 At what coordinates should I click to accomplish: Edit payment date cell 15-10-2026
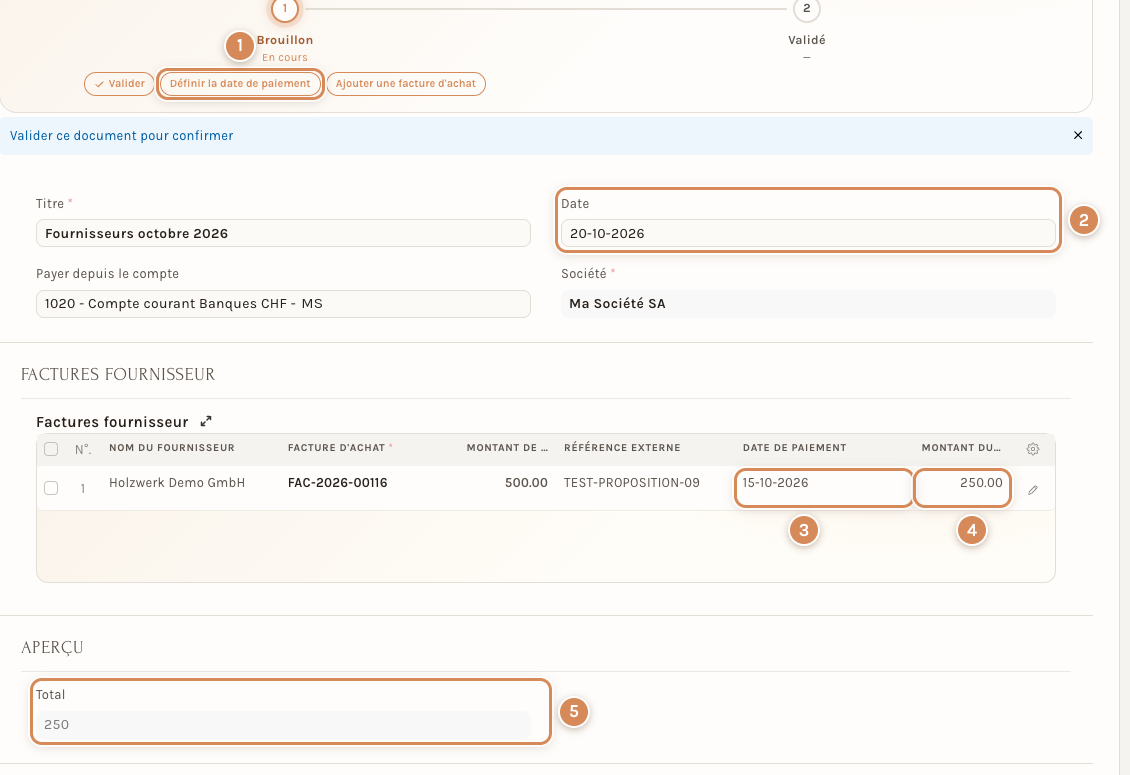pyautogui.click(x=824, y=488)
